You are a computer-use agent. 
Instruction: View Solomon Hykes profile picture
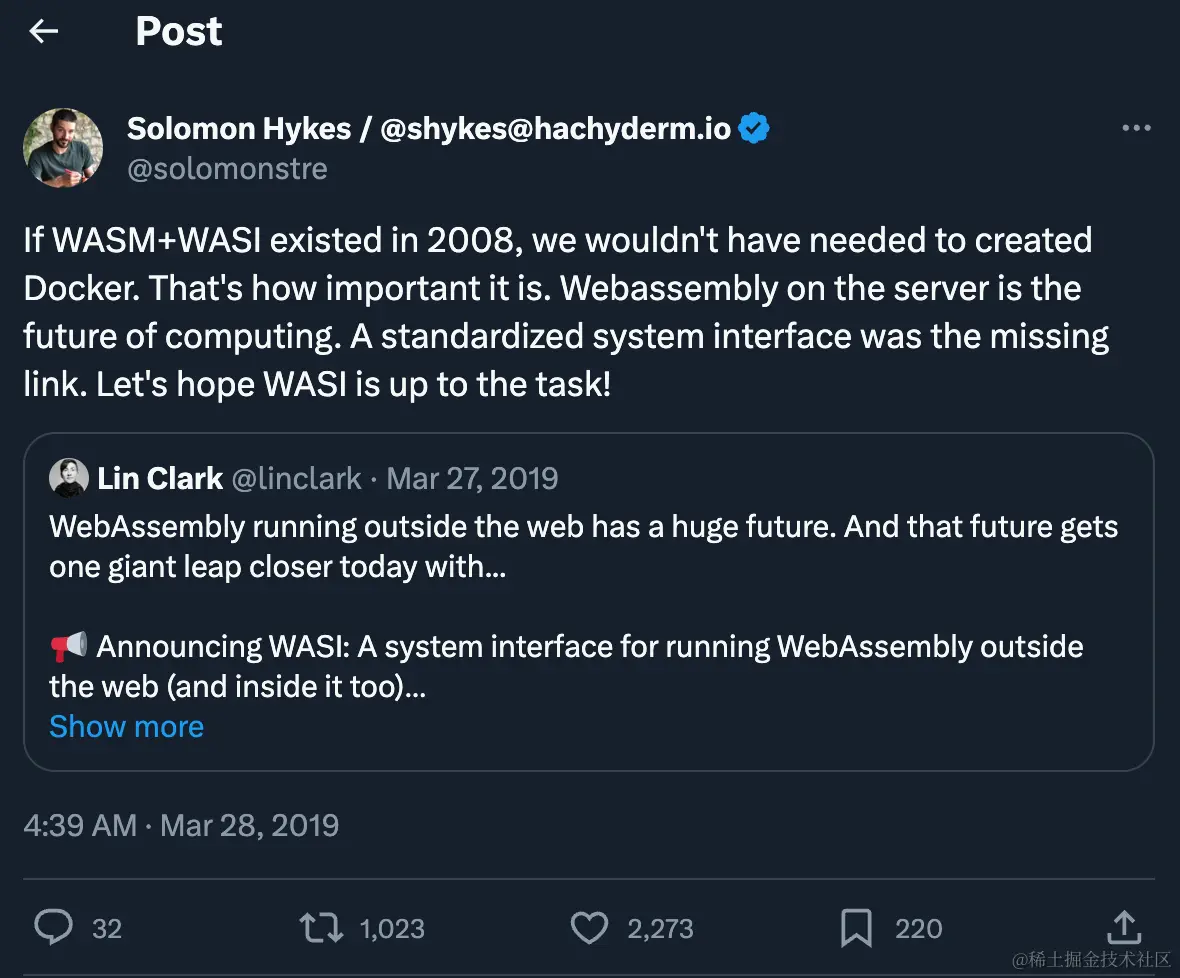pos(63,147)
